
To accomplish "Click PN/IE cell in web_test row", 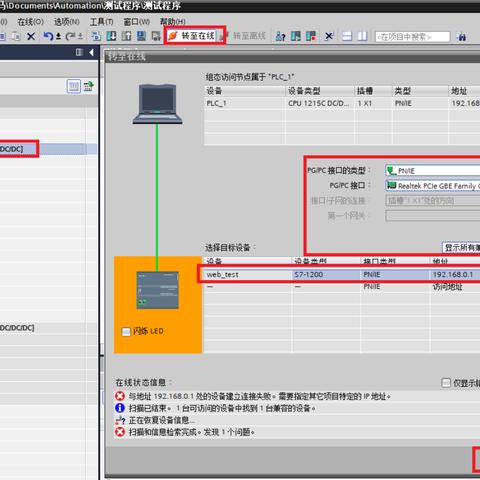I will coord(395,275).
